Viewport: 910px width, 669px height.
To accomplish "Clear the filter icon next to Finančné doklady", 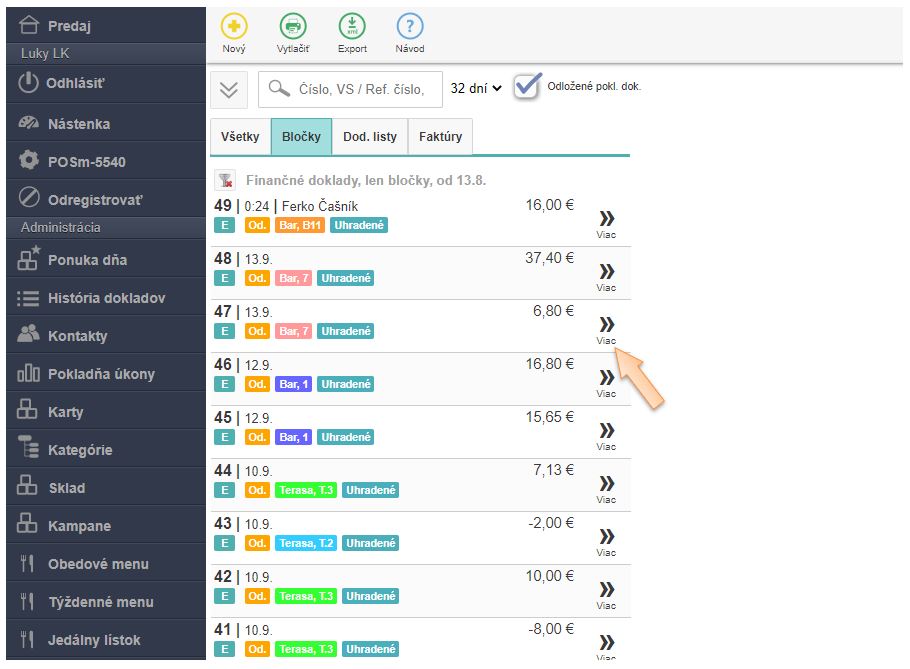I will [x=226, y=181].
